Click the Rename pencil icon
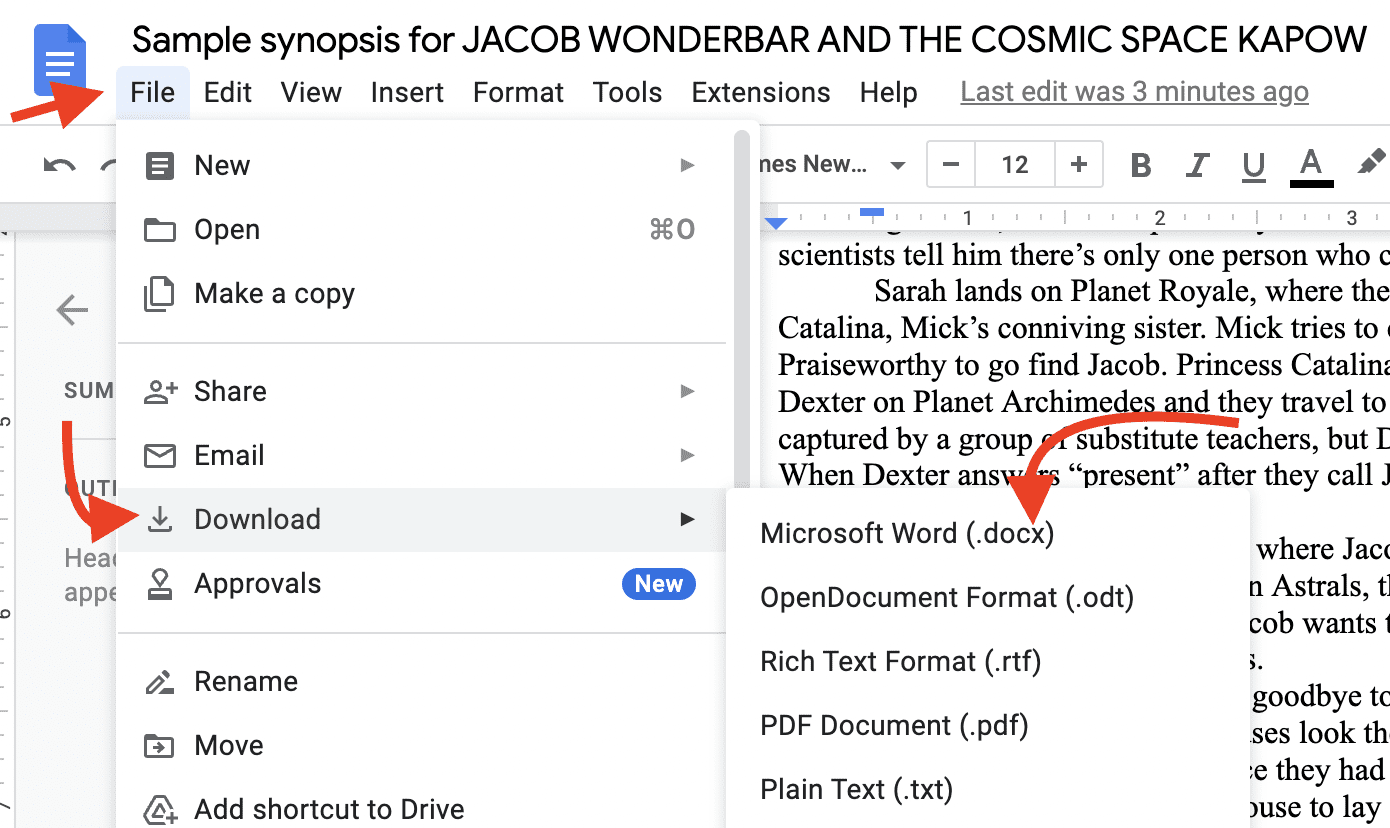Viewport: 1390px width, 828px height. 159,682
